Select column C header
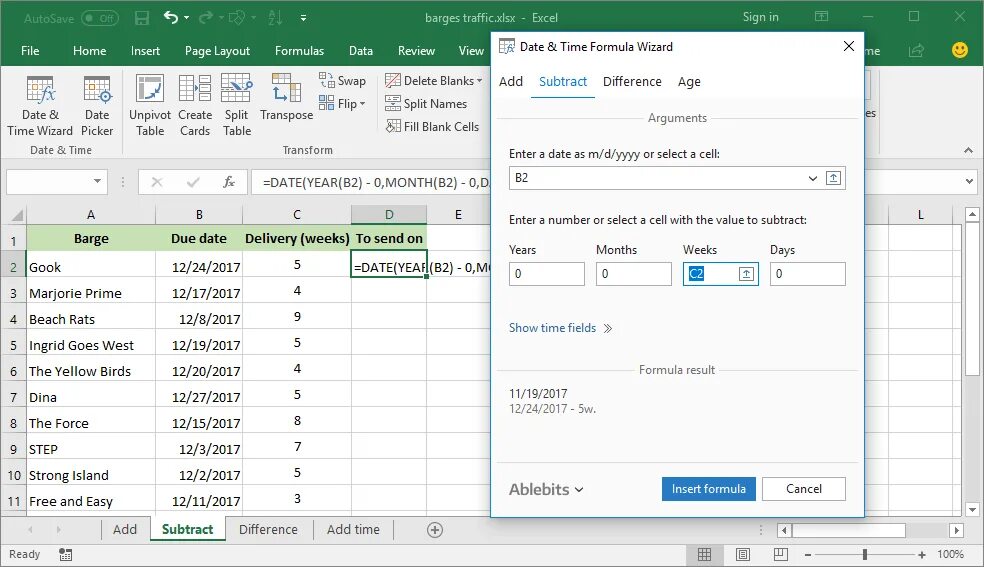Image resolution: width=984 pixels, height=567 pixels. point(296,215)
